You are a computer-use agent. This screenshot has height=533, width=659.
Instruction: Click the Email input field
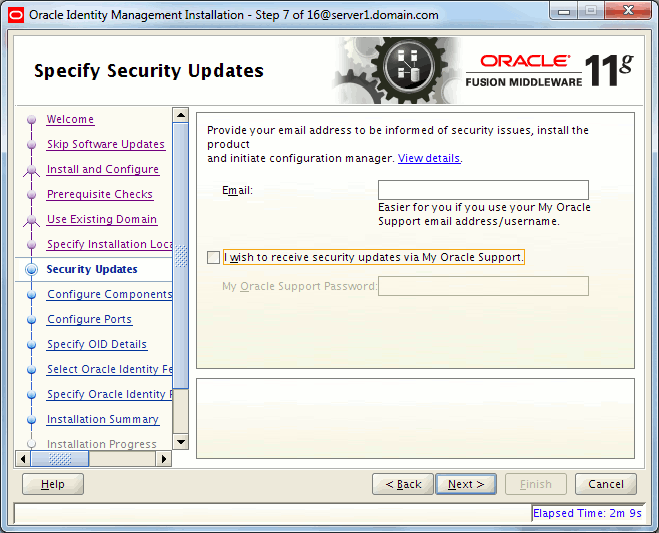click(x=483, y=190)
